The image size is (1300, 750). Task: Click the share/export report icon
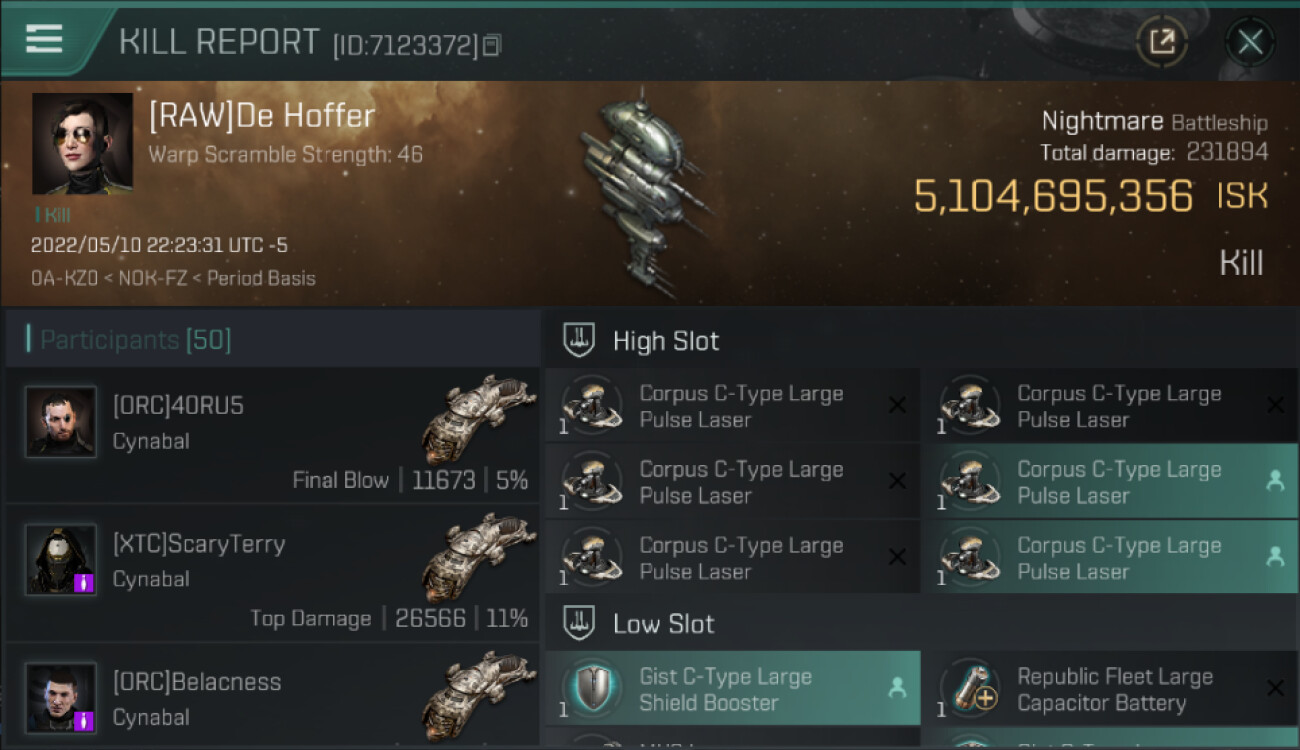click(1162, 42)
